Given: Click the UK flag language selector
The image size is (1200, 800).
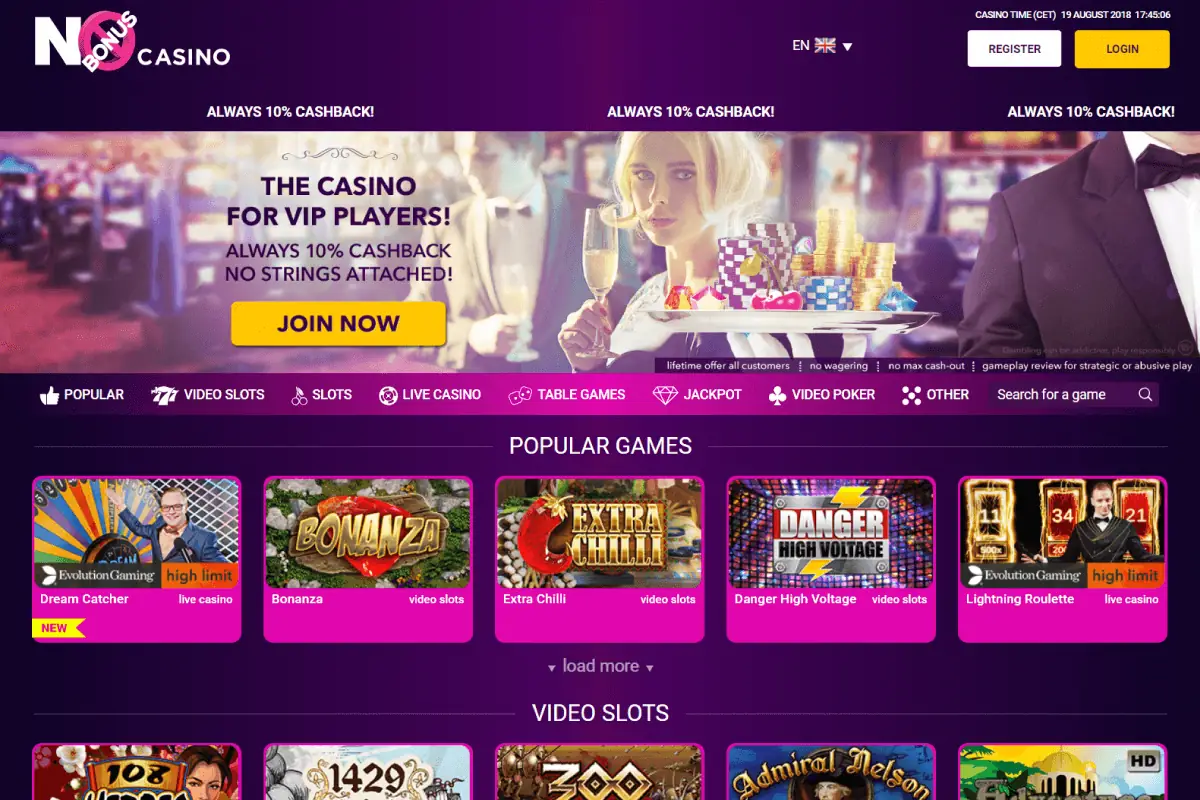Looking at the screenshot, I should click(x=825, y=45).
